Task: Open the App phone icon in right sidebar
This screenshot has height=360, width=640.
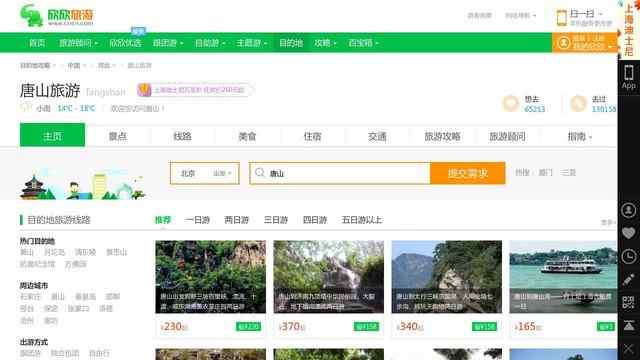Action: pos(629,73)
